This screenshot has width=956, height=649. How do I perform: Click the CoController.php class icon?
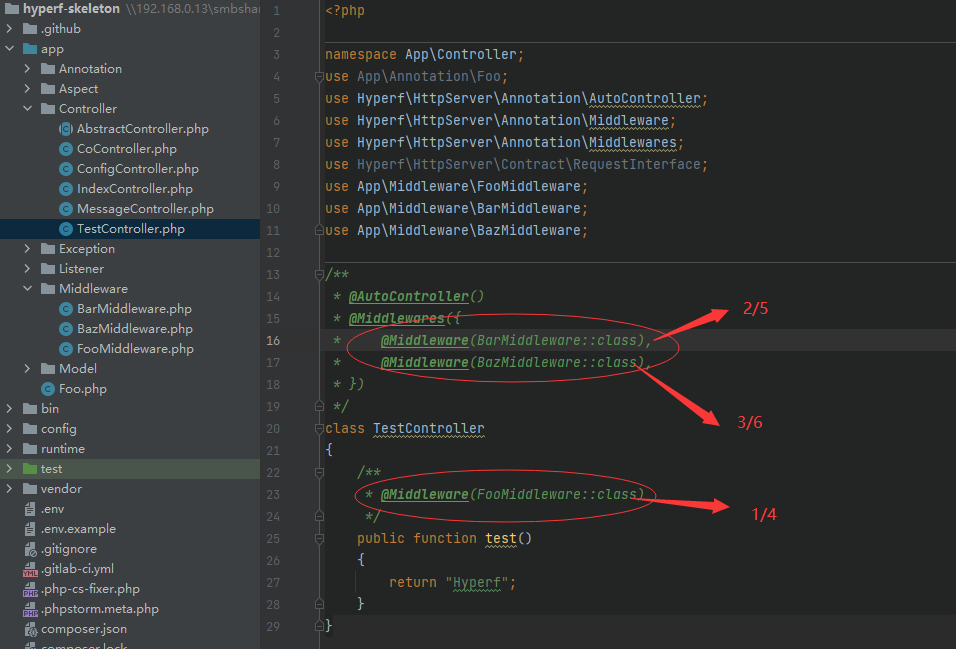pos(66,149)
